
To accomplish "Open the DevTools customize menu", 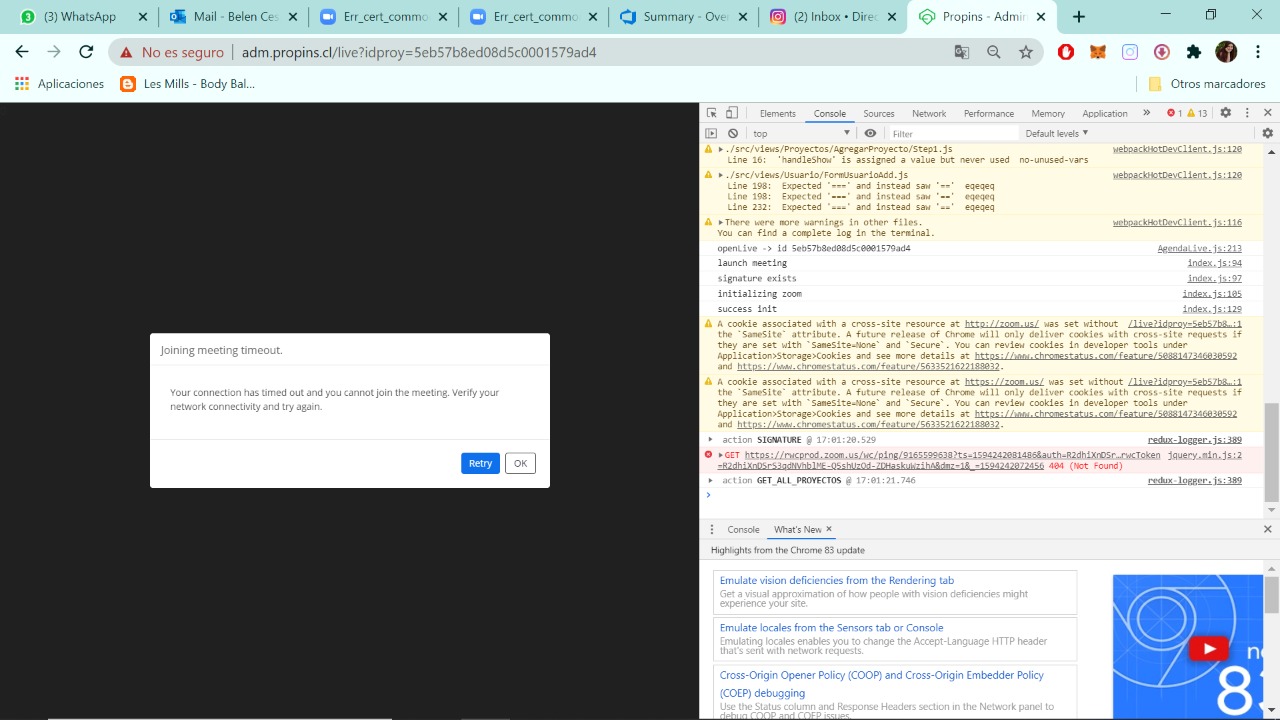I will pyautogui.click(x=1246, y=113).
